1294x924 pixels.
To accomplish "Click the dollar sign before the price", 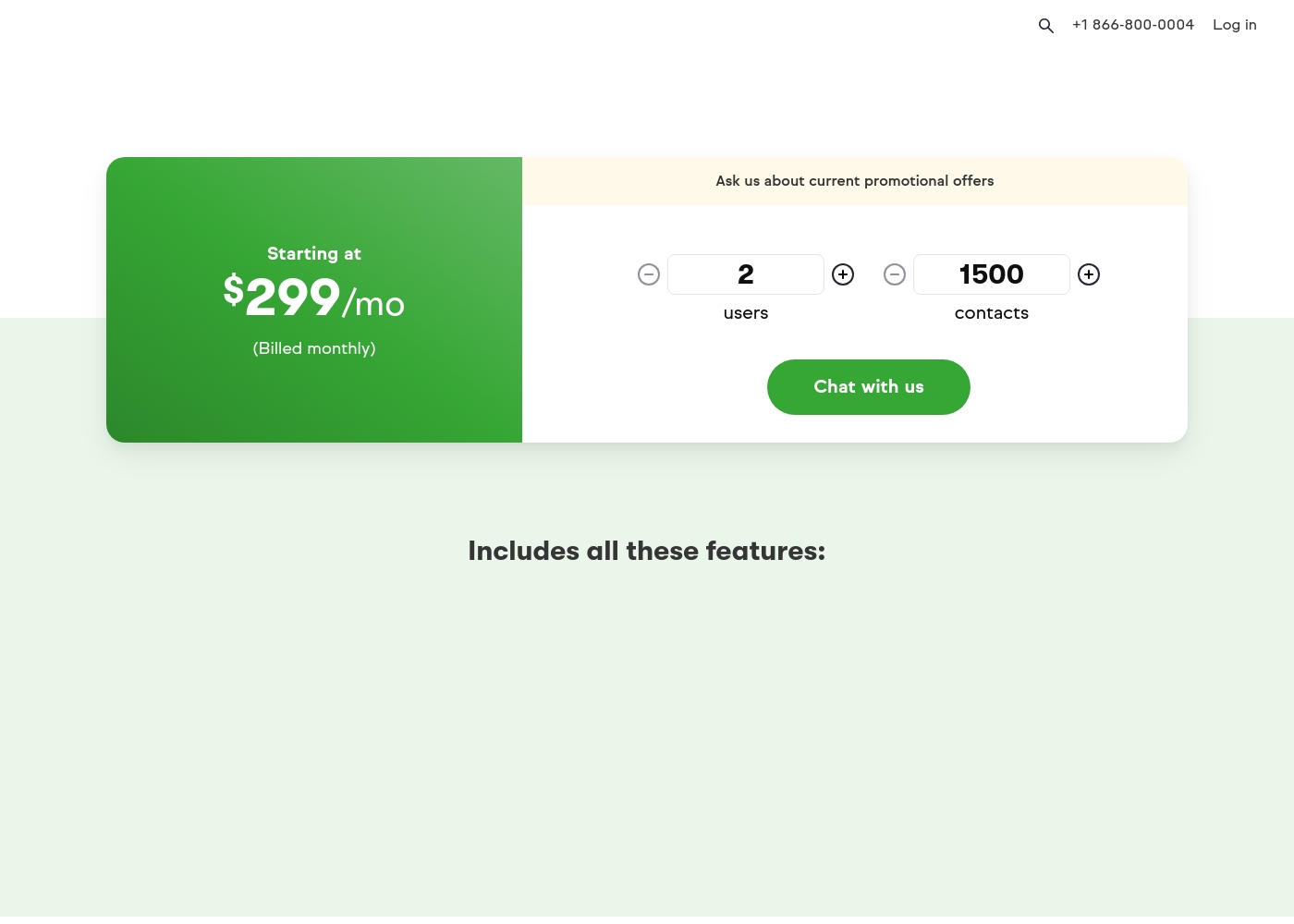I will (234, 289).
